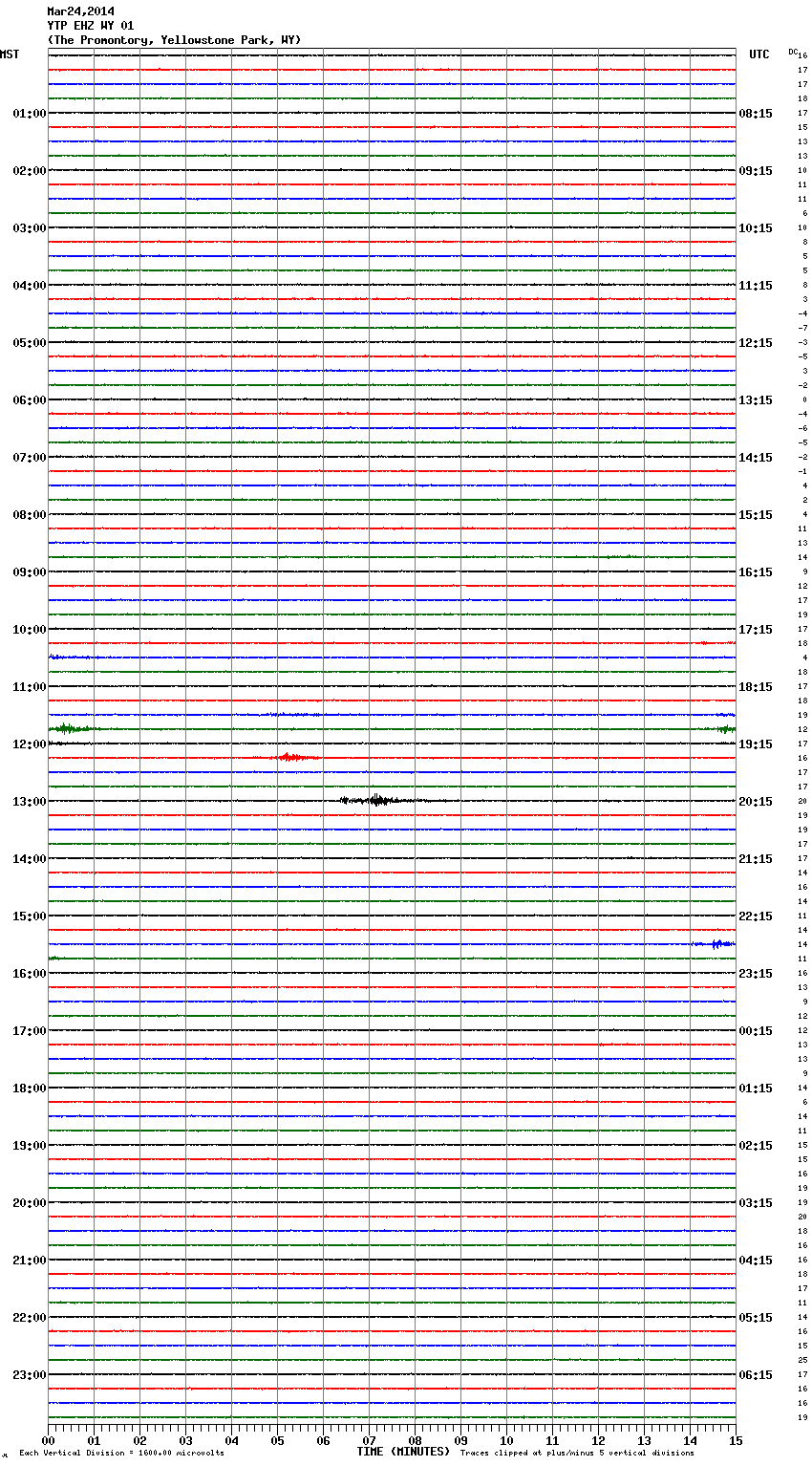Click the blue seismic burst after the 15:00 trace
812x1466 pixels.
715,944
